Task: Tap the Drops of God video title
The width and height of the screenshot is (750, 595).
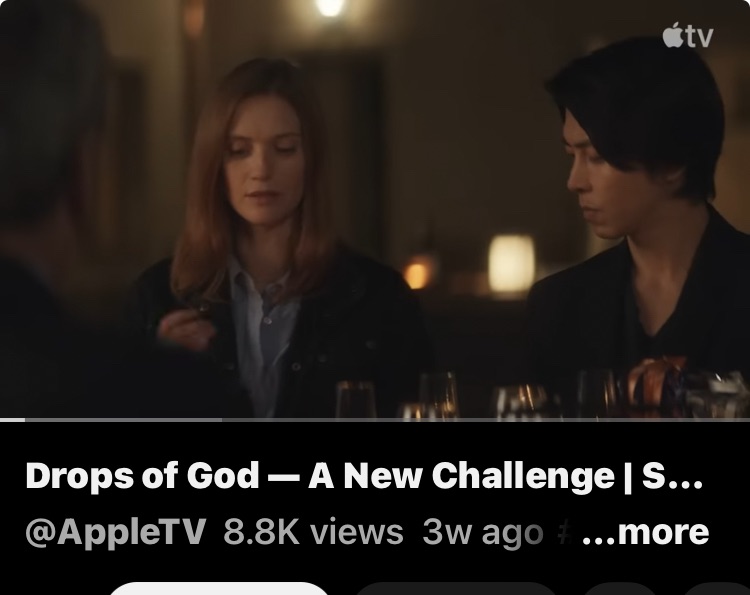Action: pyautogui.click(x=364, y=476)
